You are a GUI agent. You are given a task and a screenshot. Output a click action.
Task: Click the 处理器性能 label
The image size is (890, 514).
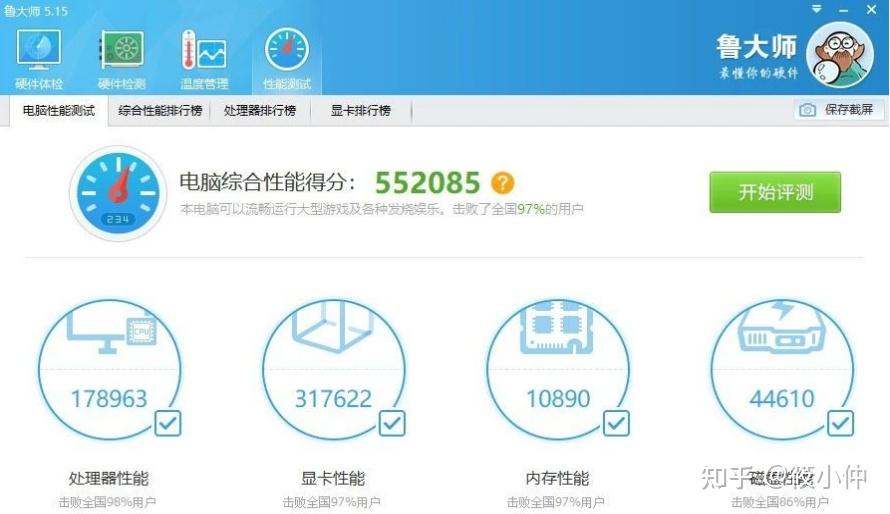(108, 479)
